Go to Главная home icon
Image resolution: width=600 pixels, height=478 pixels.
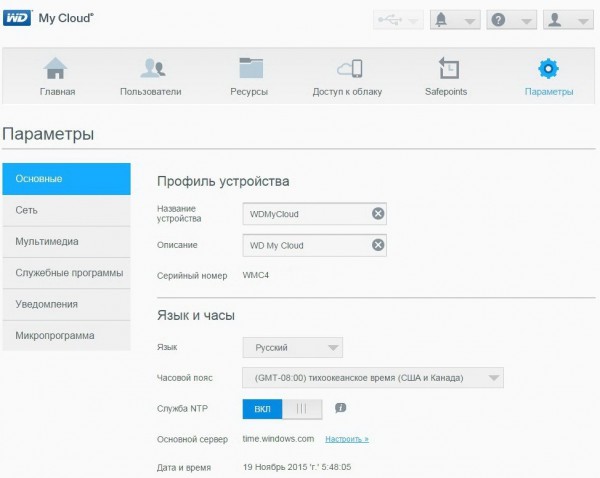pyautogui.click(x=55, y=68)
